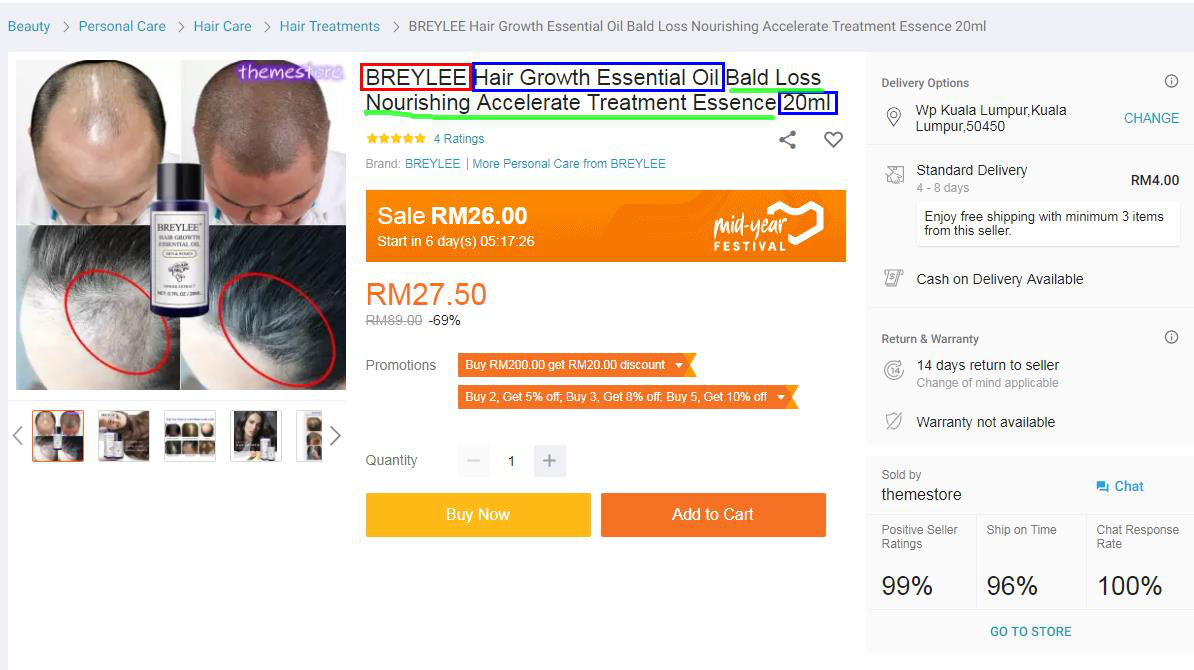Open Delivery Options info icon
This screenshot has height=670, width=1194.
tap(1171, 81)
